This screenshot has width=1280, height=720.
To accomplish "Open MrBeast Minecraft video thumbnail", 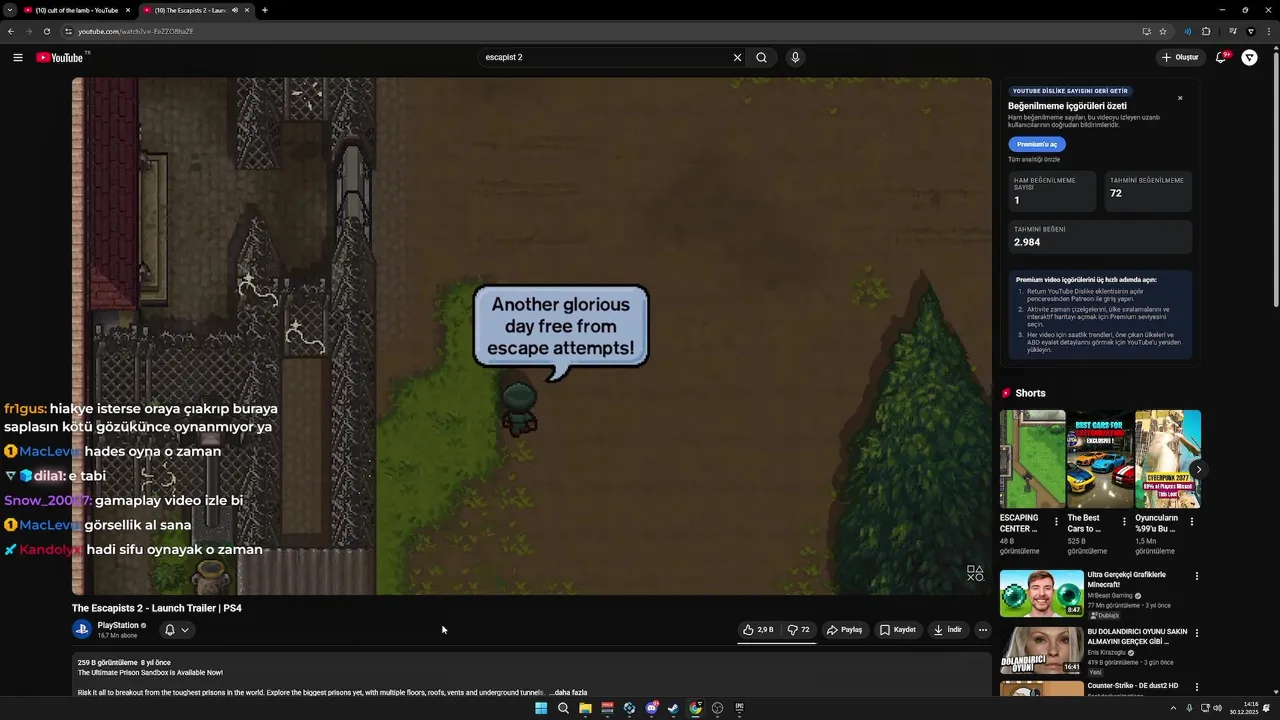I will [x=1042, y=593].
